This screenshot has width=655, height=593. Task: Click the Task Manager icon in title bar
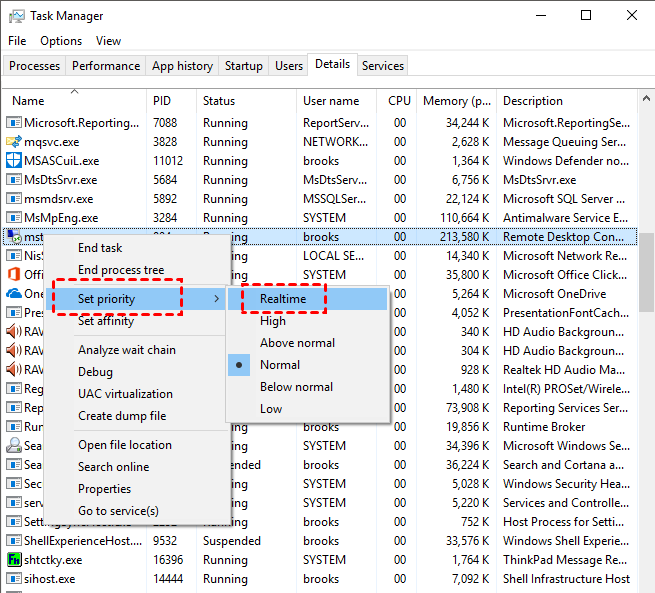click(17, 16)
